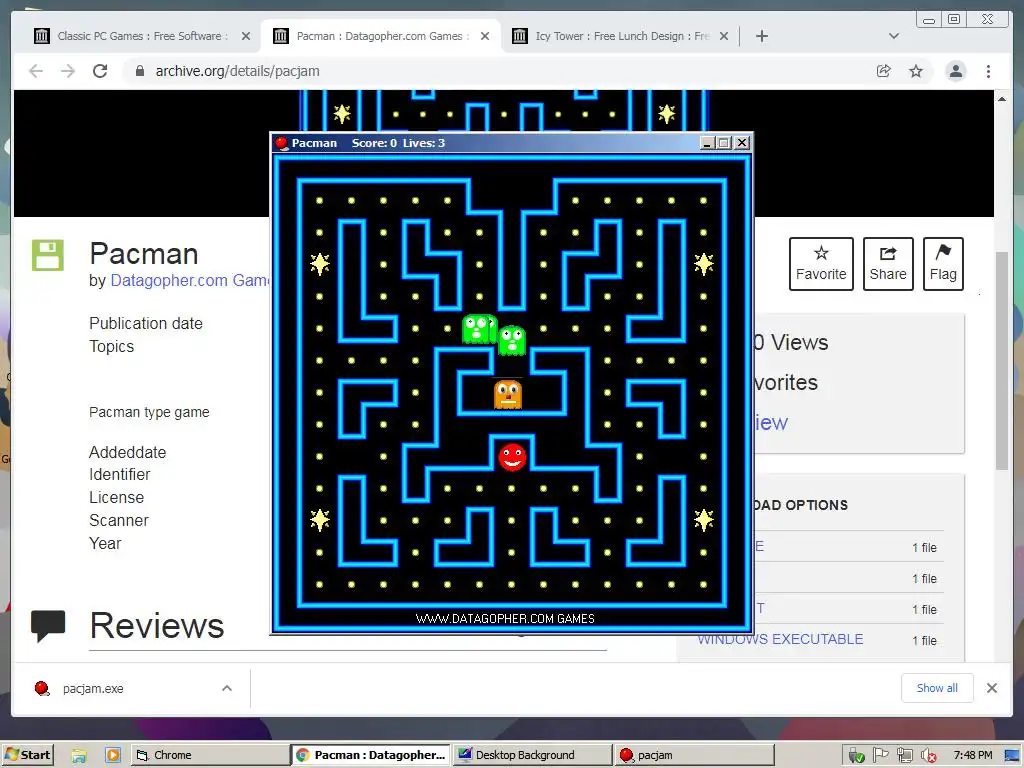This screenshot has height=768, width=1024.
Task: Open a new browser tab
Action: (x=761, y=36)
